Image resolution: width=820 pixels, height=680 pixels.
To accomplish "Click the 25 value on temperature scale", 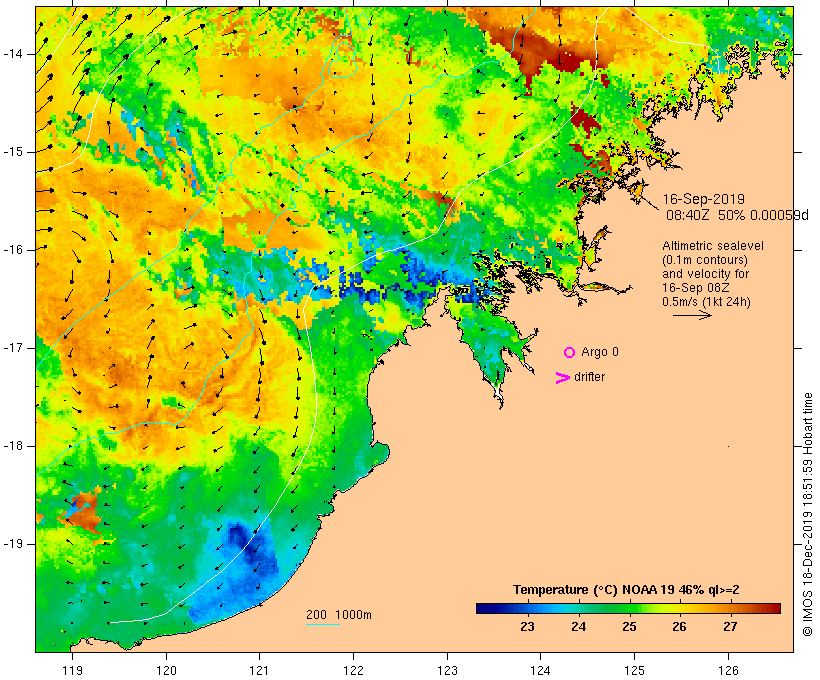I will 629,627.
